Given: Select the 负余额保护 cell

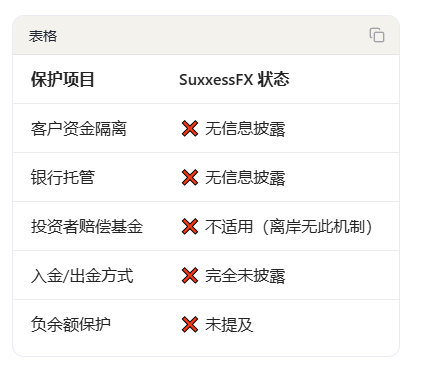Looking at the screenshot, I should tap(71, 325).
